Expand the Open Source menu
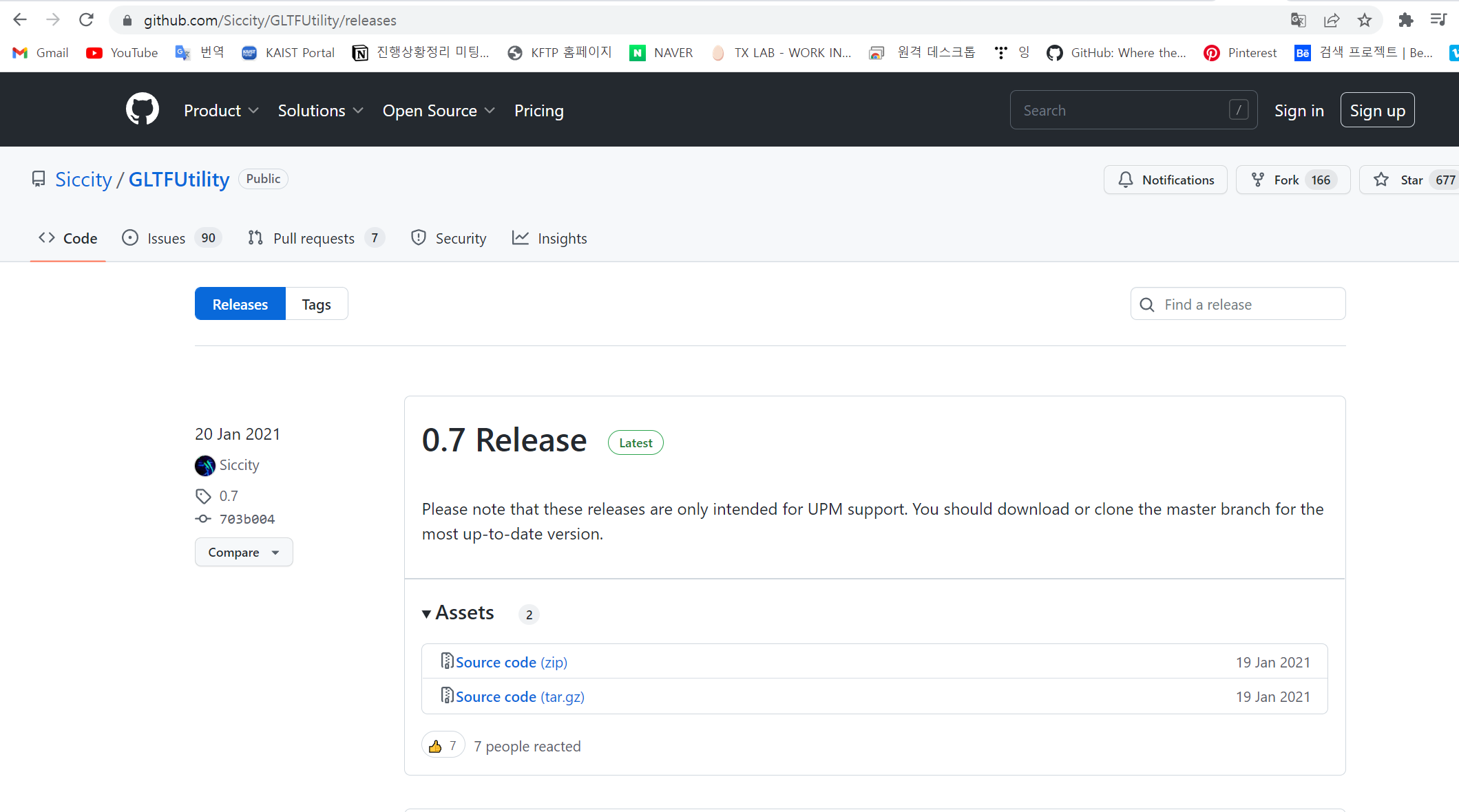The width and height of the screenshot is (1459, 812). tap(439, 111)
